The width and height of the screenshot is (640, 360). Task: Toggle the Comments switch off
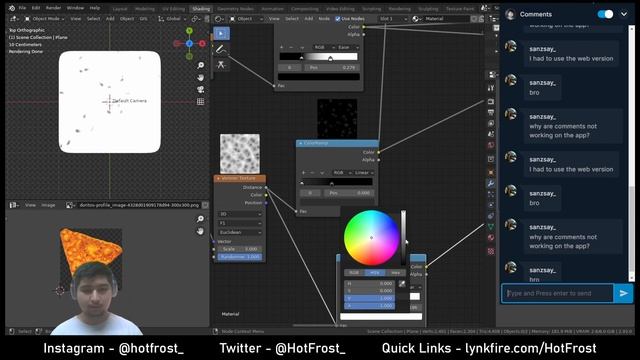[605, 14]
